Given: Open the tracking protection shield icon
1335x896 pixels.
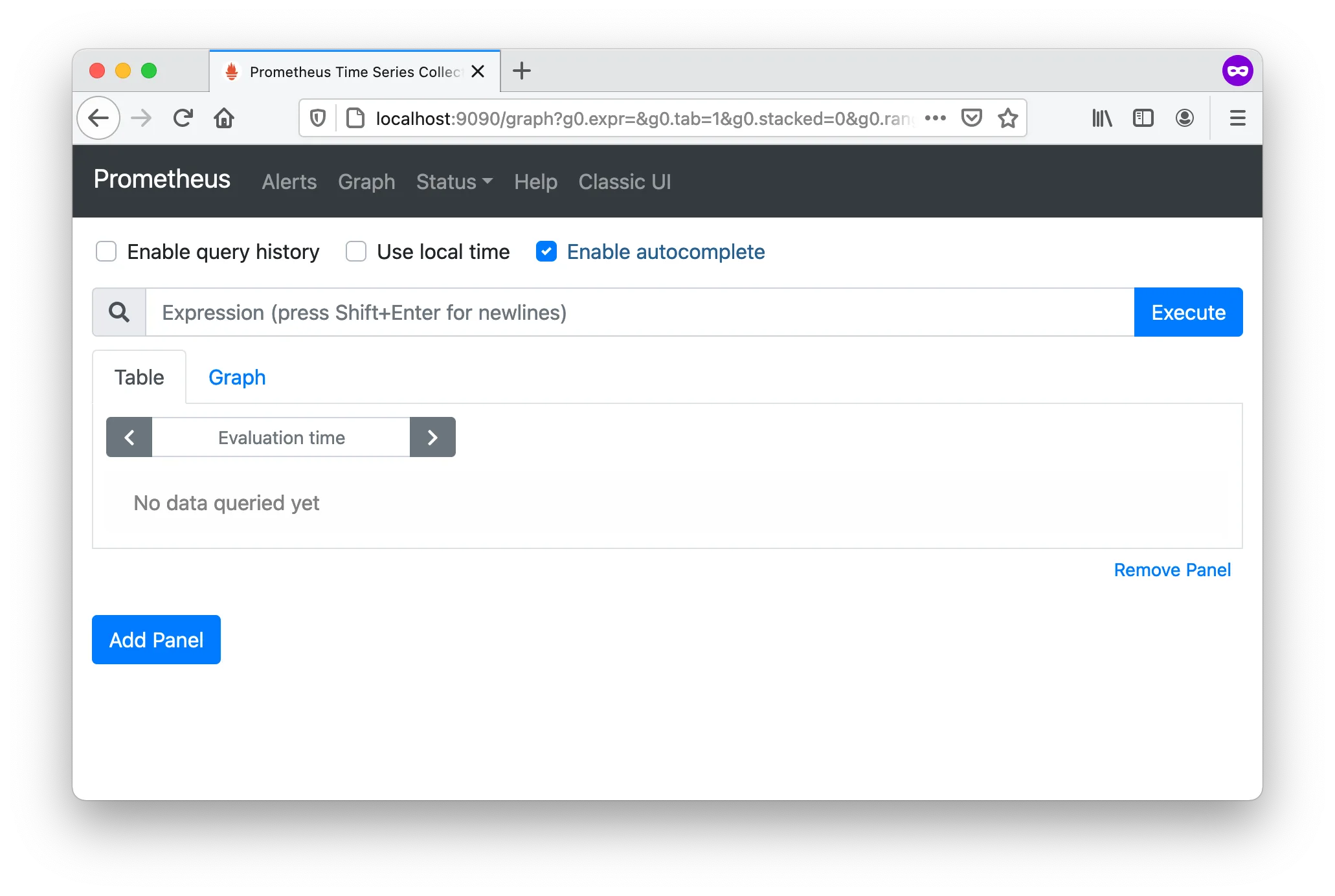Looking at the screenshot, I should pyautogui.click(x=317, y=118).
